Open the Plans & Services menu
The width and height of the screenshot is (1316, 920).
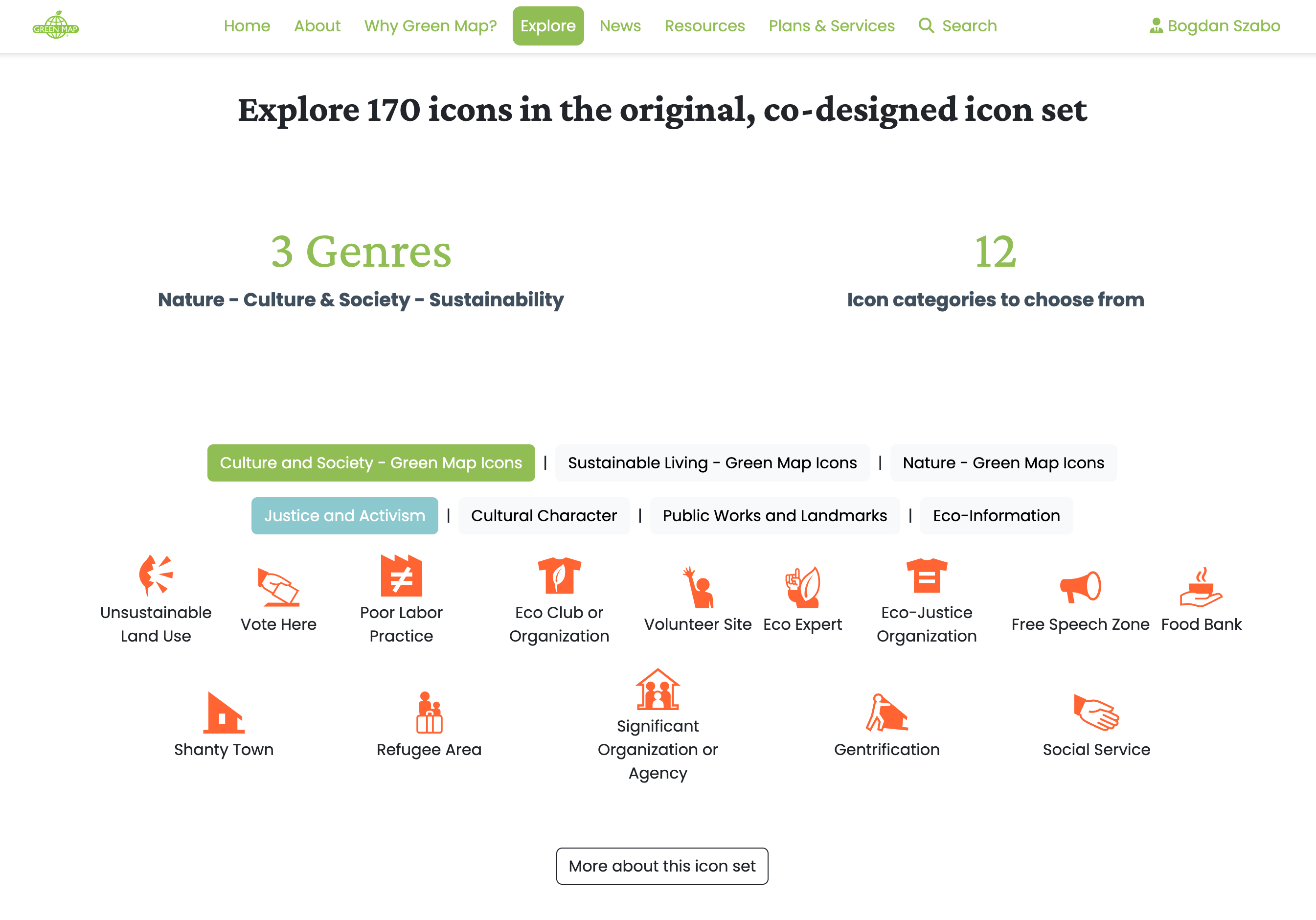pyautogui.click(x=831, y=26)
